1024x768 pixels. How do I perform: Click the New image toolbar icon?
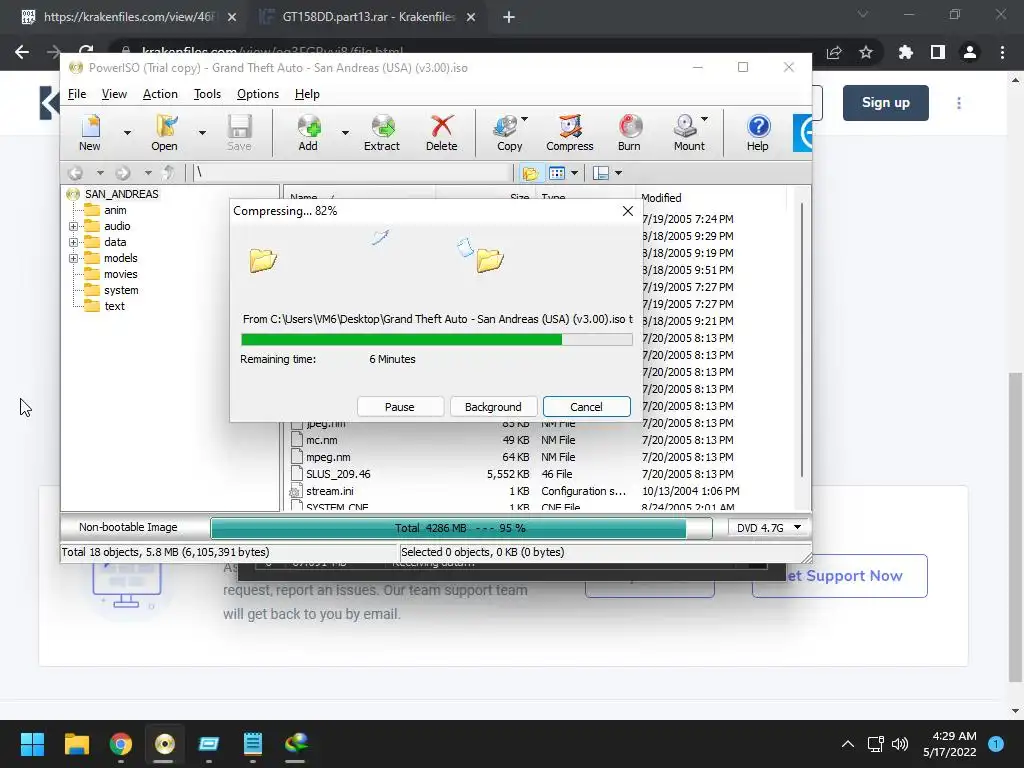(x=89, y=133)
